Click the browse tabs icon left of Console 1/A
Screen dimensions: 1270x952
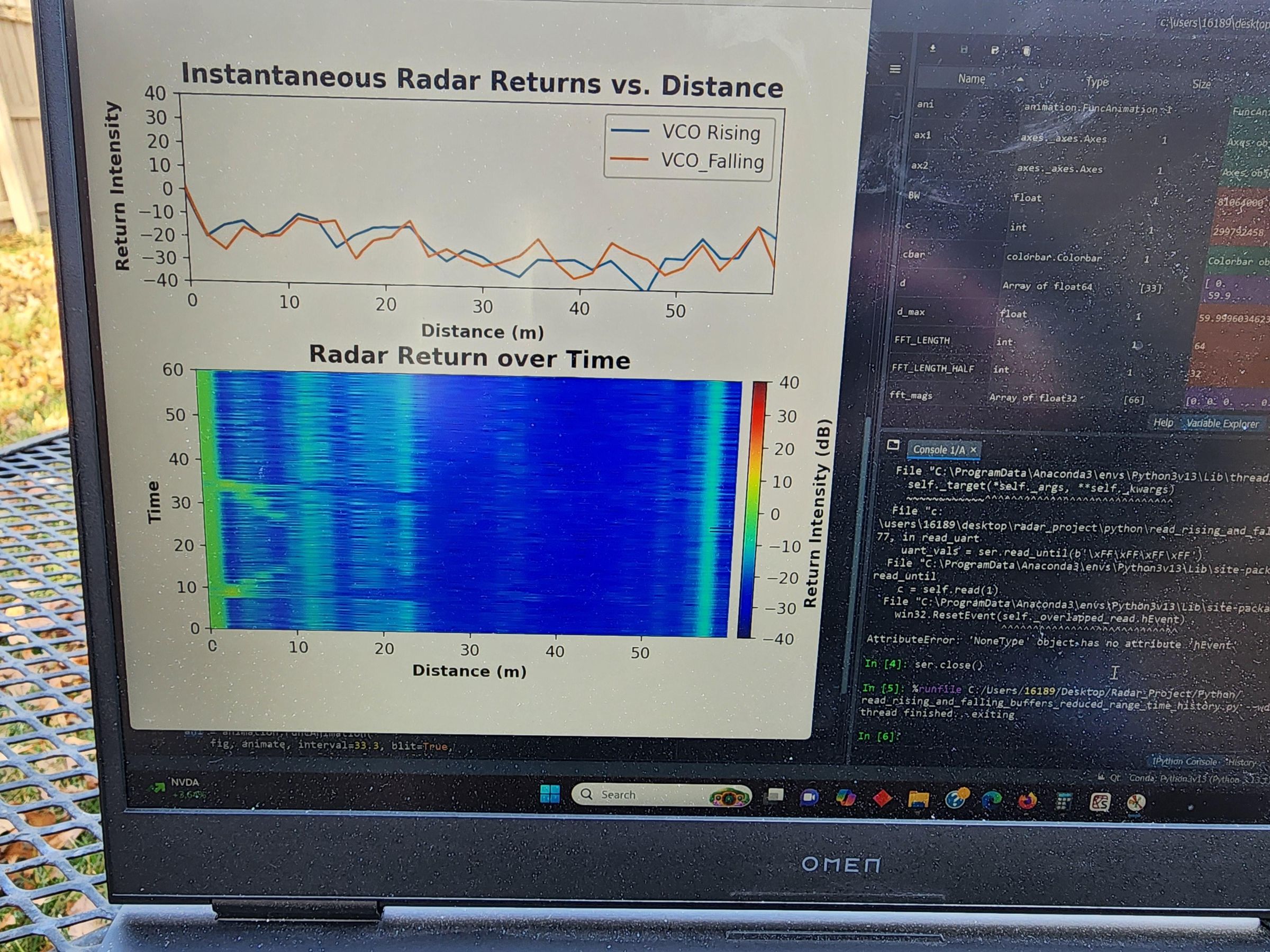[x=893, y=445]
